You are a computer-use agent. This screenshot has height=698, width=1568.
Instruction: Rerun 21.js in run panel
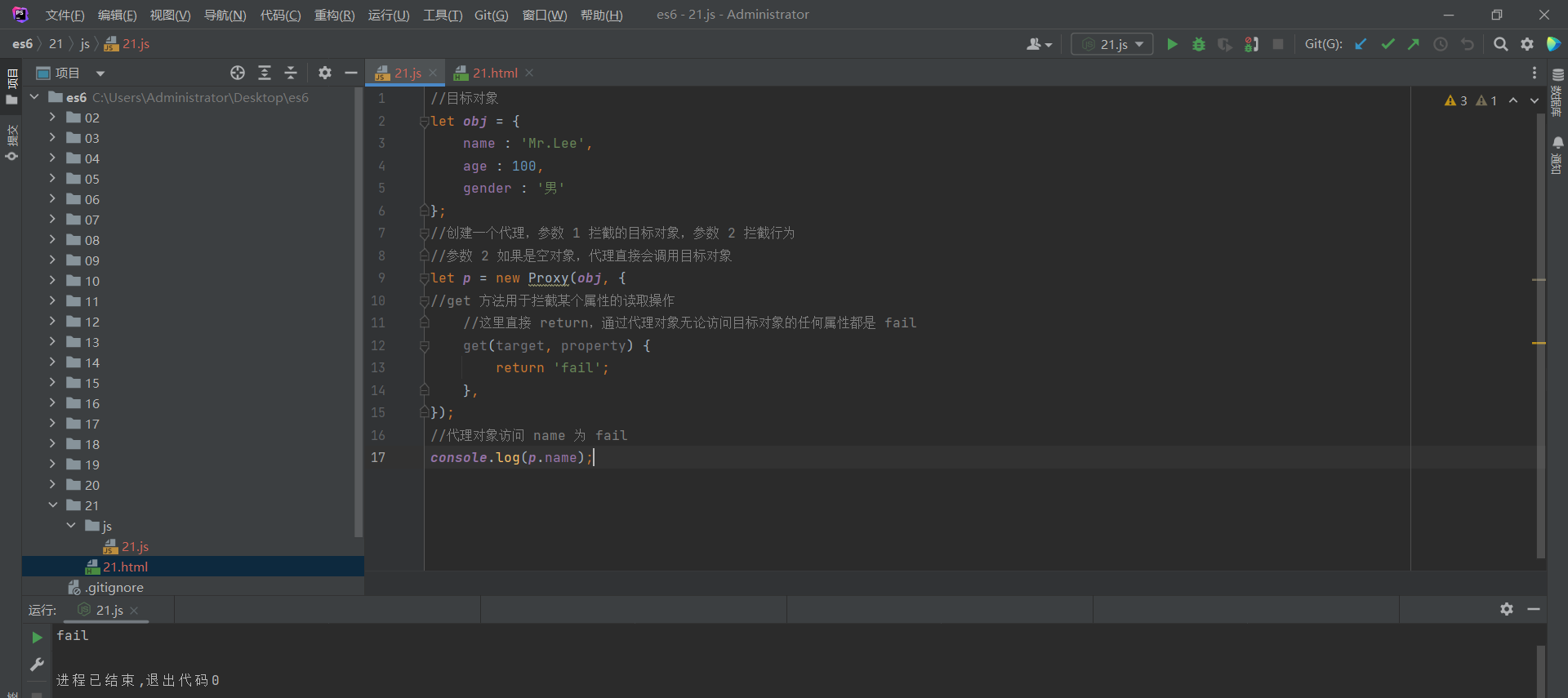click(37, 637)
